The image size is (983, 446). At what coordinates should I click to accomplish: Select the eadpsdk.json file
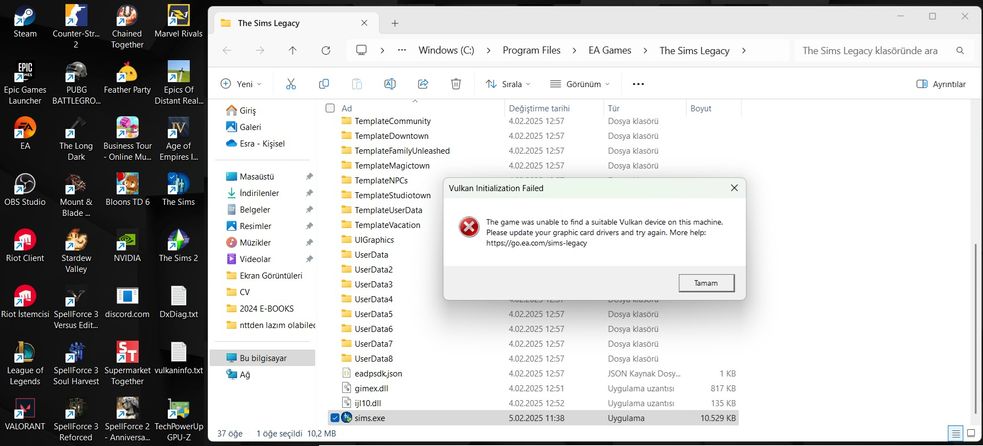[x=378, y=373]
